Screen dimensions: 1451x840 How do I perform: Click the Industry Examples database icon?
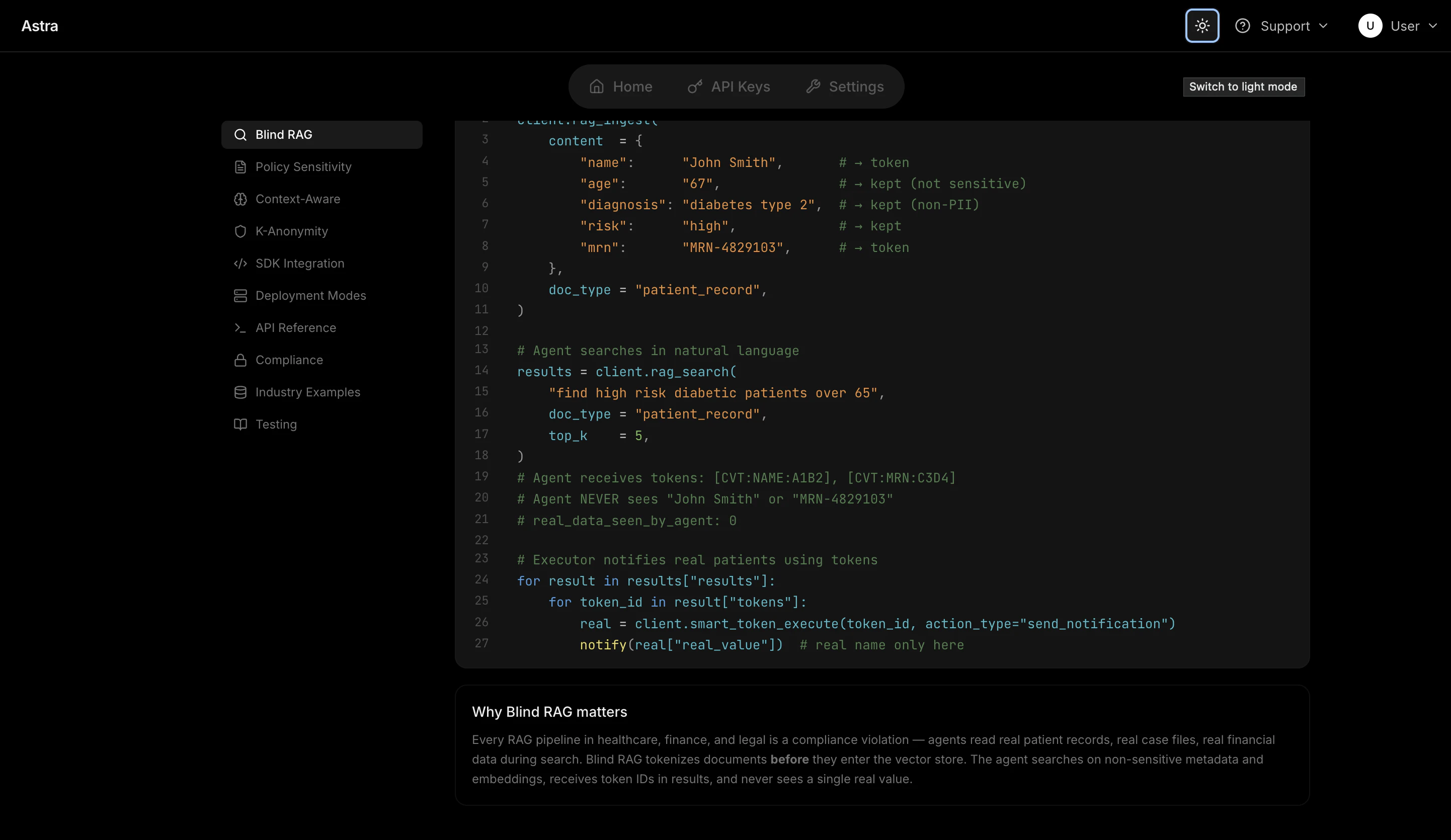tap(240, 392)
